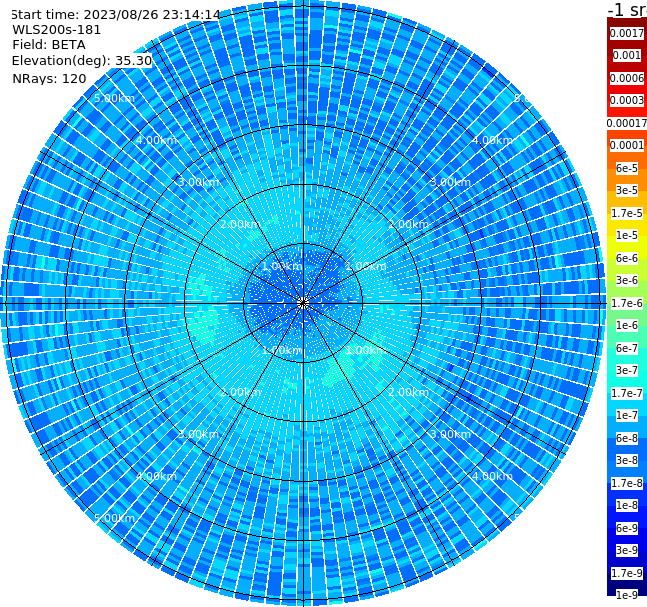Image resolution: width=647 pixels, height=607 pixels.
Task: Click the southeast 2.00km range label
Action: tap(408, 392)
